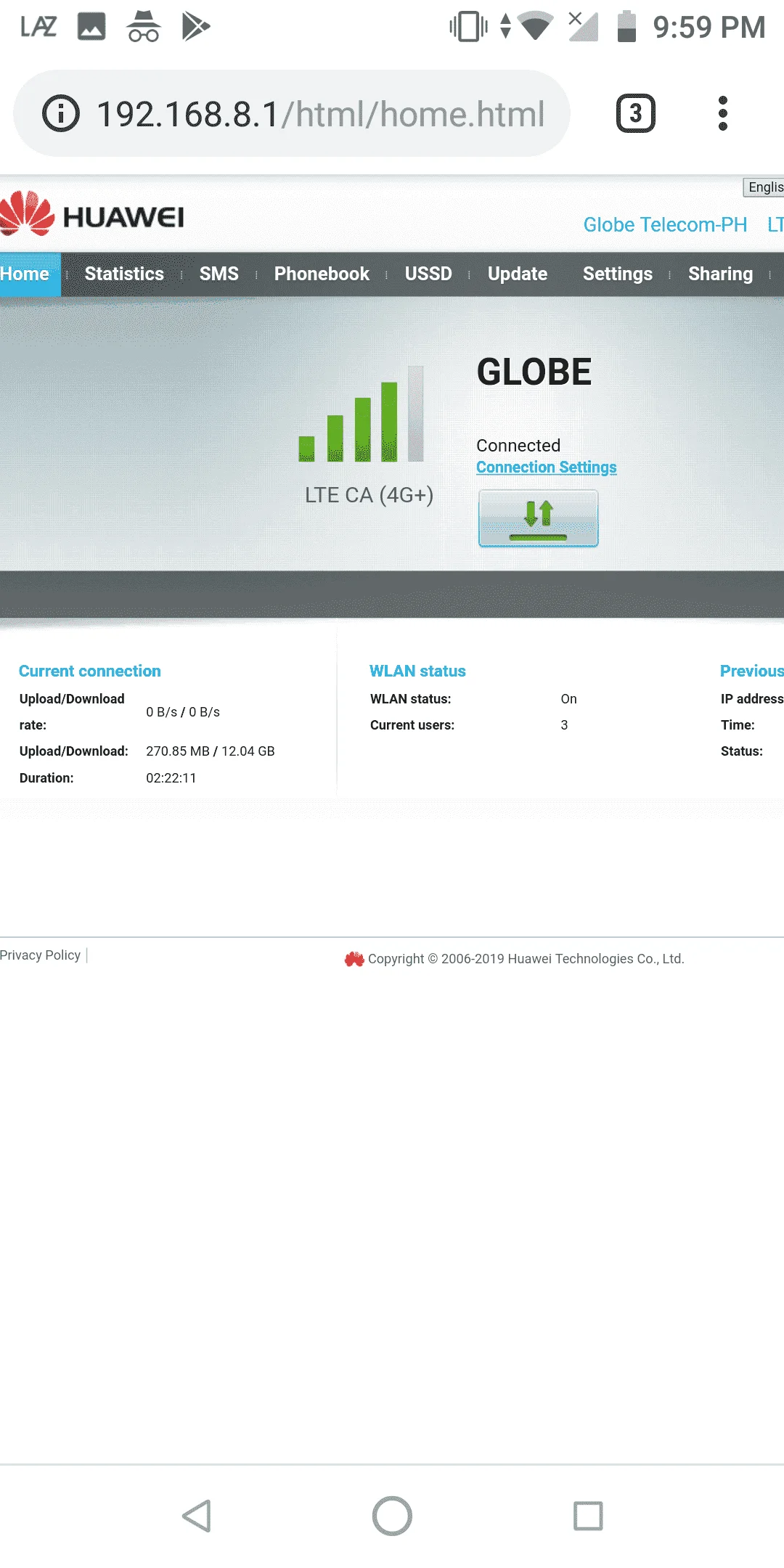Viewport: 784px width, 1568px height.
Task: Tap the Android back navigation button
Action: click(x=196, y=1516)
